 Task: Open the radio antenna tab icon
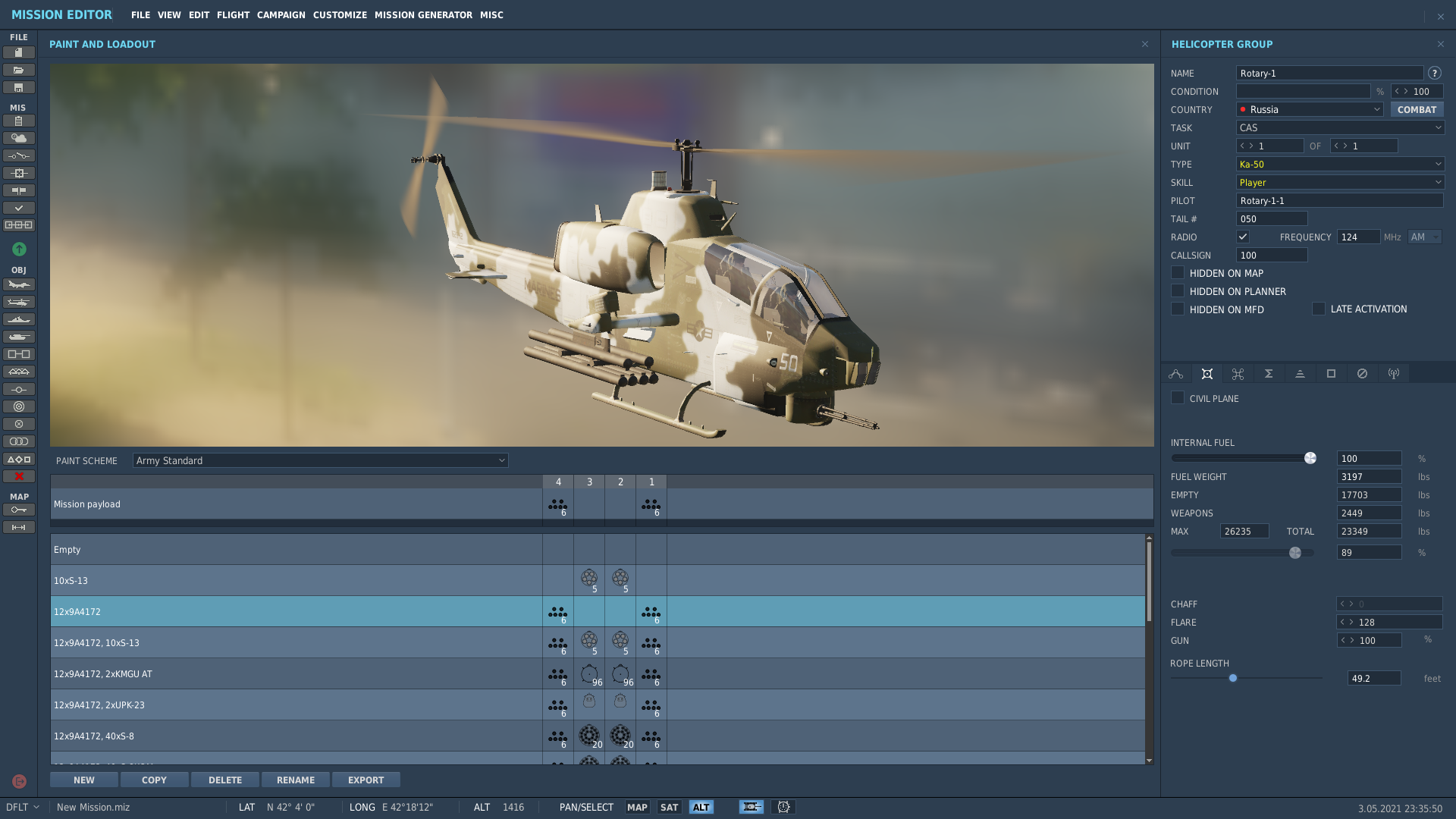(x=1394, y=374)
